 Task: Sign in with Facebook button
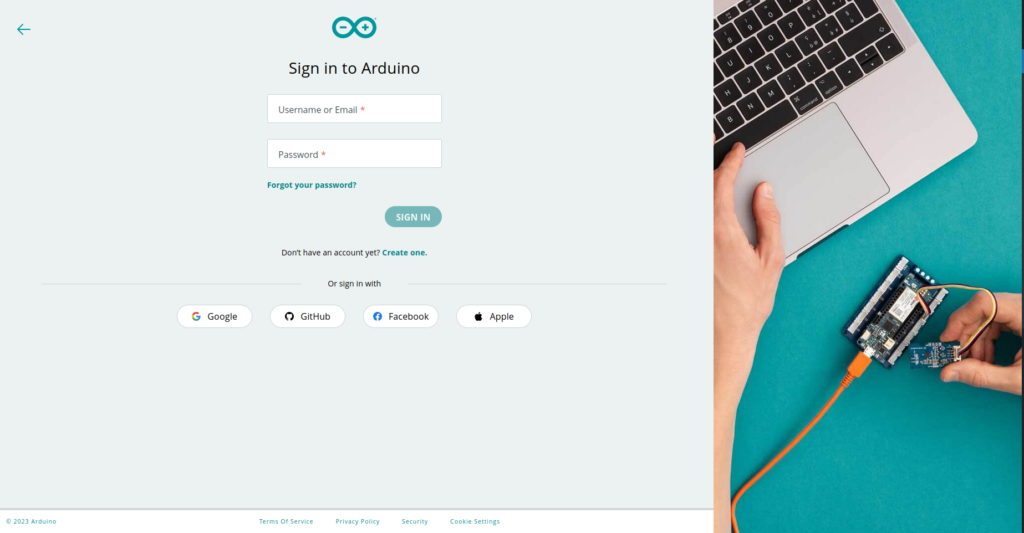point(400,316)
